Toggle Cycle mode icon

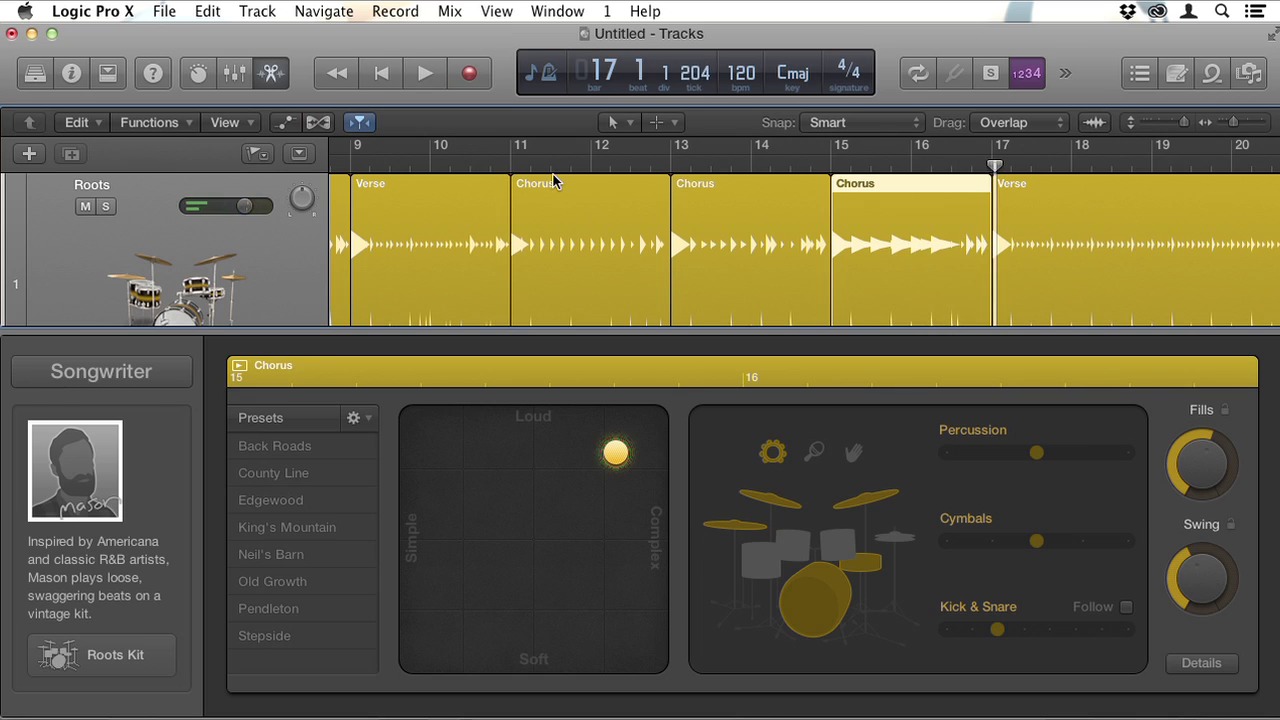click(x=918, y=73)
